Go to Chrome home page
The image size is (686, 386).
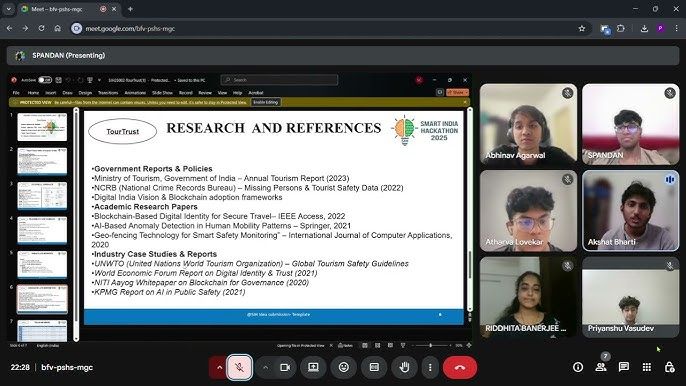click(x=57, y=28)
